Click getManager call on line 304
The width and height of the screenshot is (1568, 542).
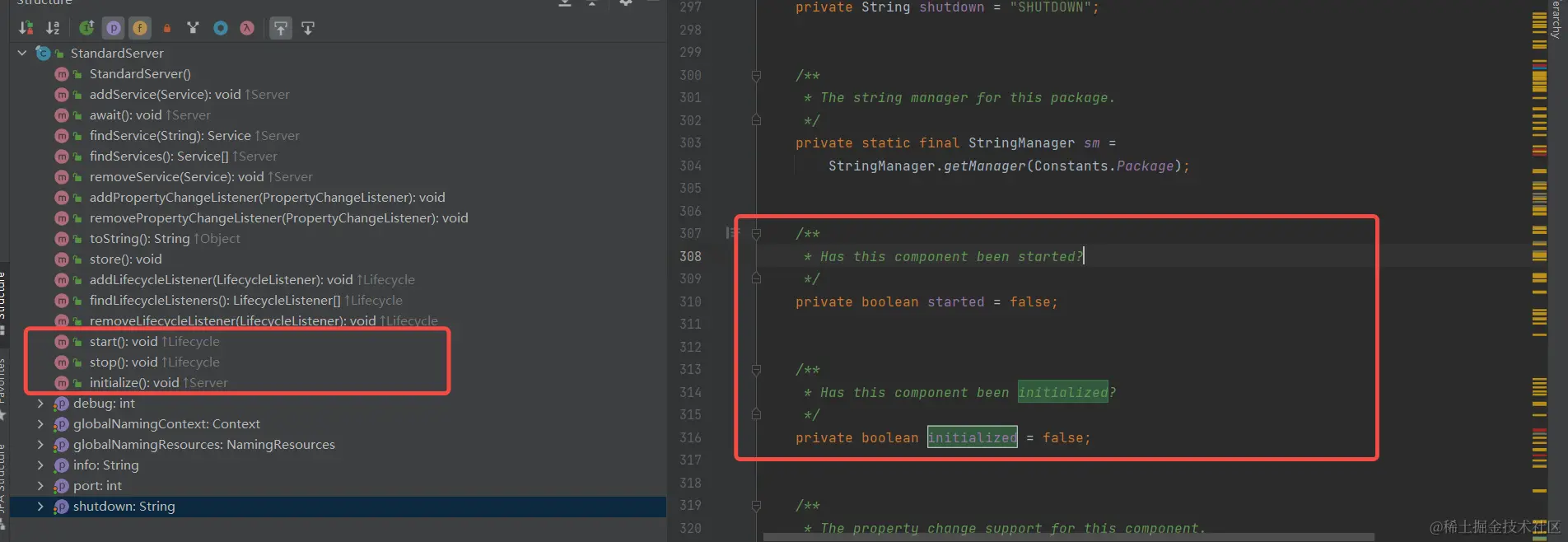pyautogui.click(x=984, y=166)
